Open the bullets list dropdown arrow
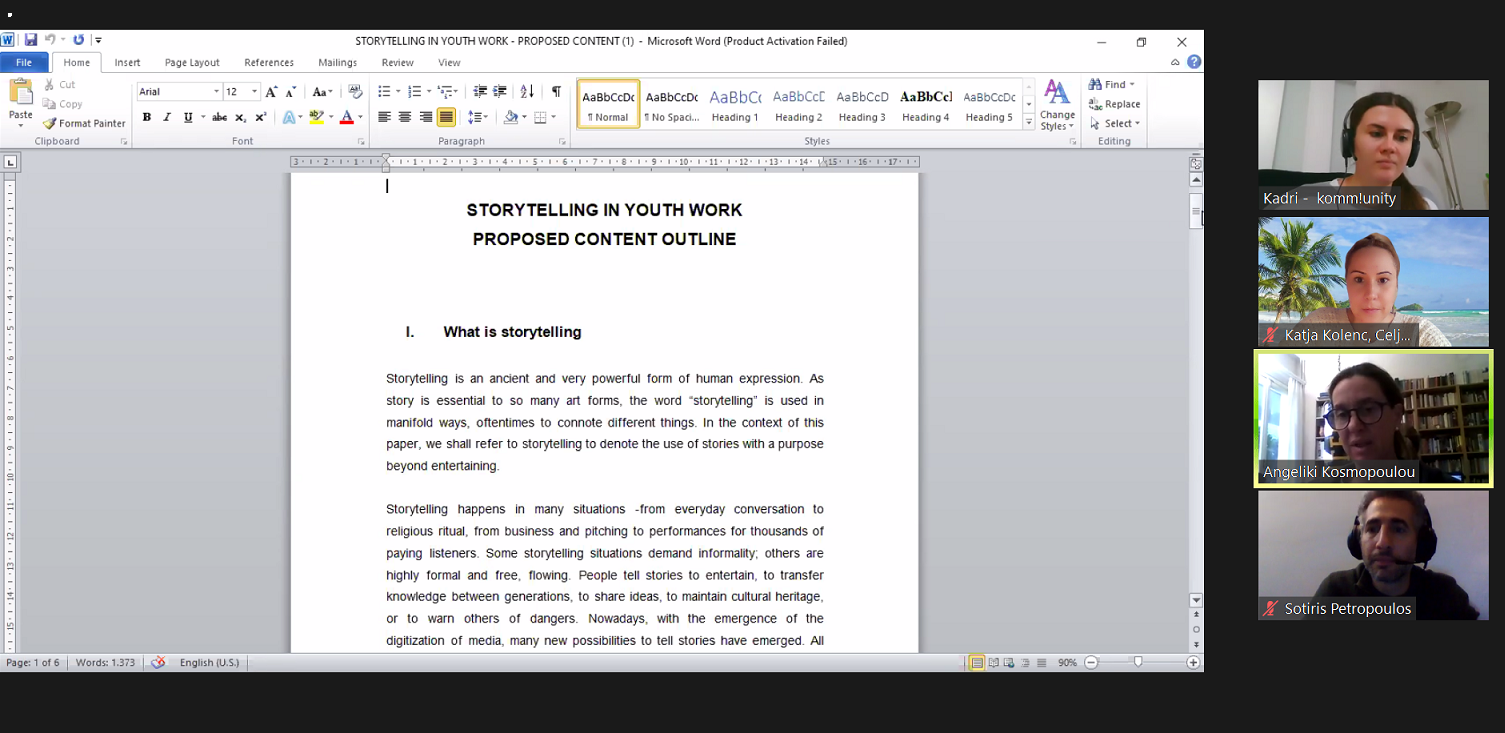Screen dimensions: 1505x733 [398, 92]
